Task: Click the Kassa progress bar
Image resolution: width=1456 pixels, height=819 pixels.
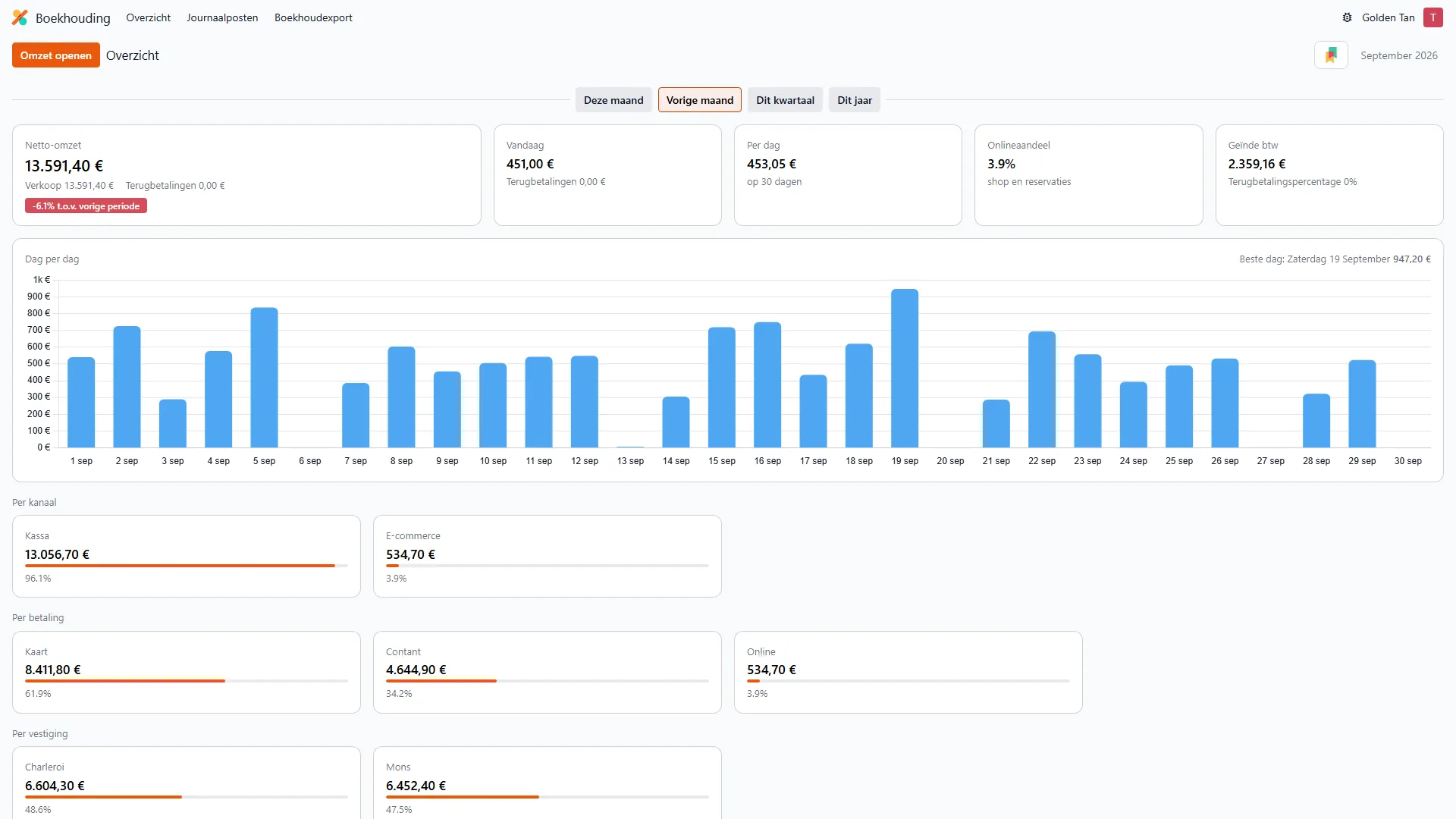Action: click(187, 566)
